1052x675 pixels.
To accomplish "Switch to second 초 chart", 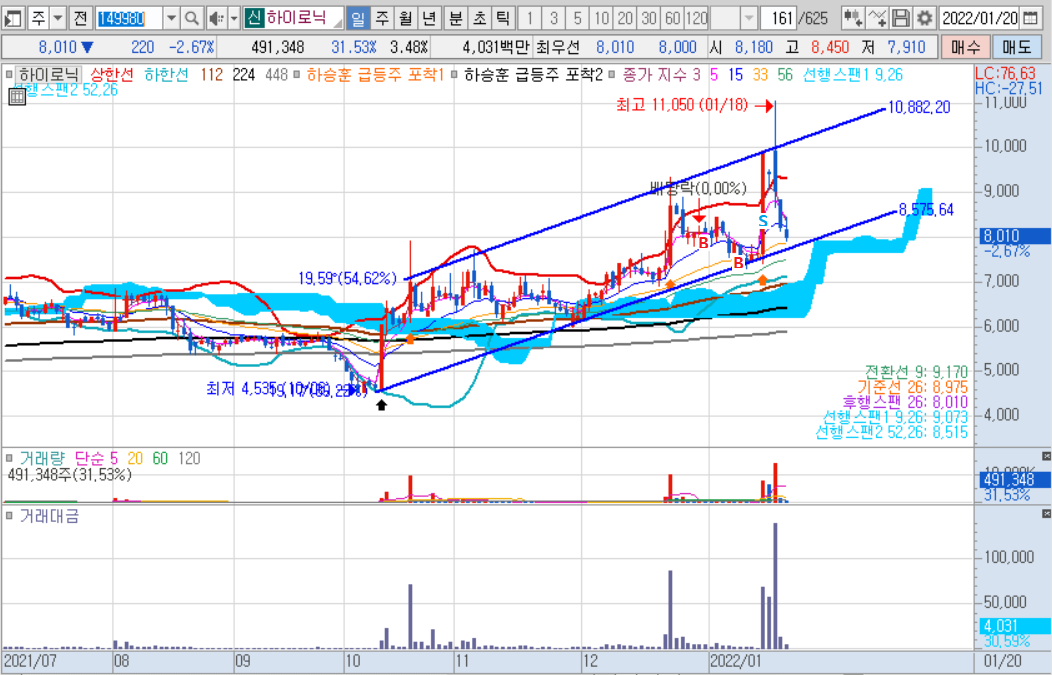I will pyautogui.click(x=479, y=18).
